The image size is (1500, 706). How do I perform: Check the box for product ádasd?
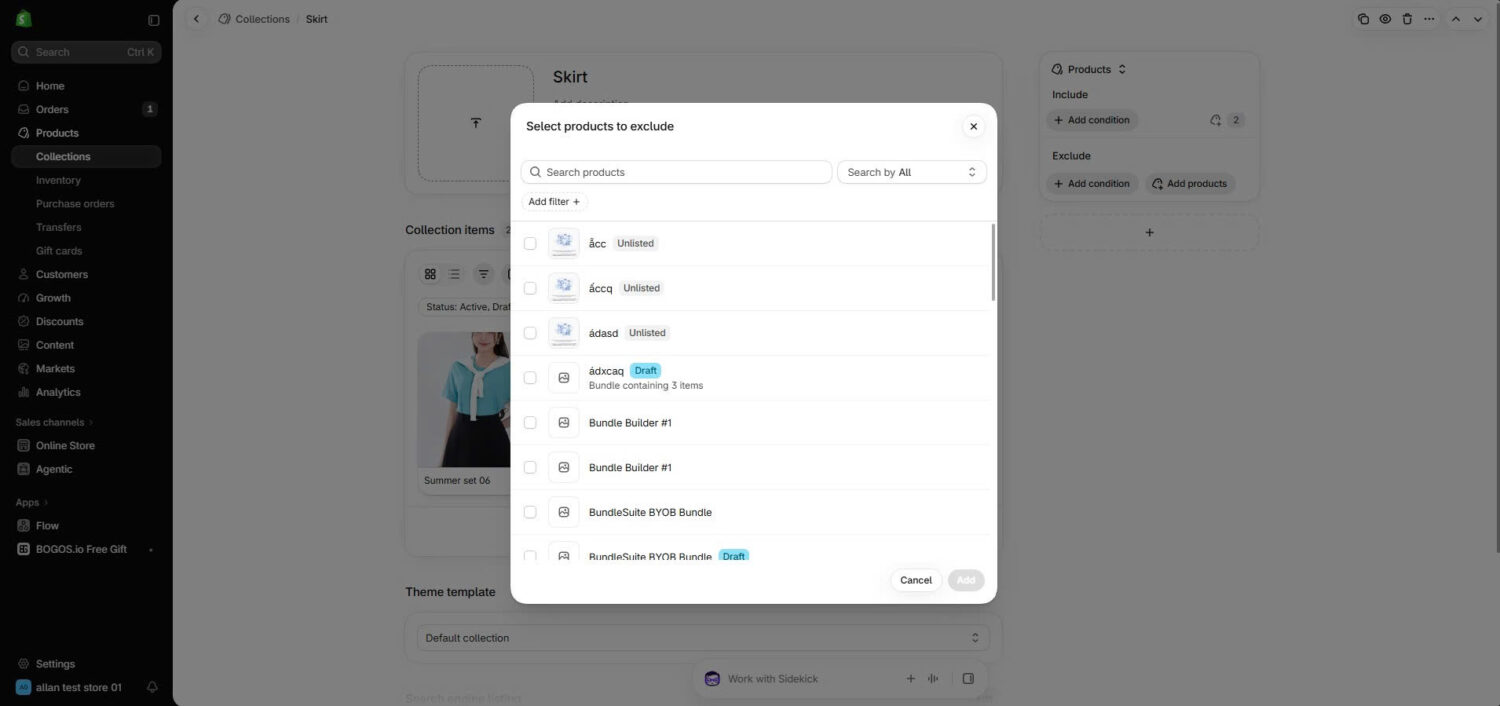530,333
